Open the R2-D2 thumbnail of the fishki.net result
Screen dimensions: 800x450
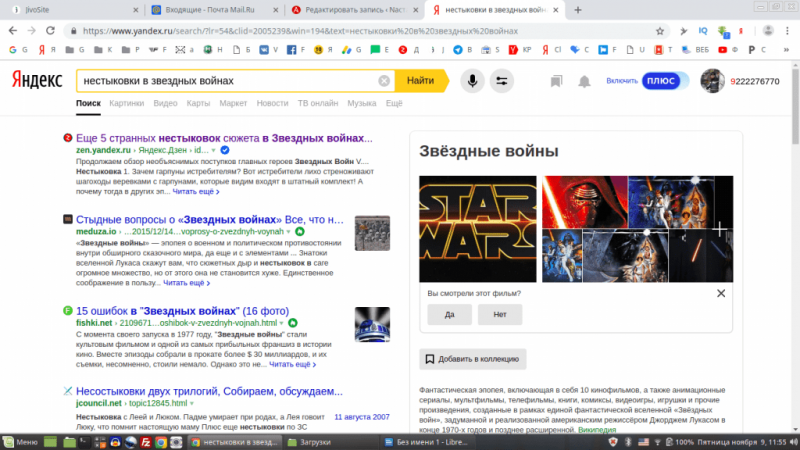(372, 324)
